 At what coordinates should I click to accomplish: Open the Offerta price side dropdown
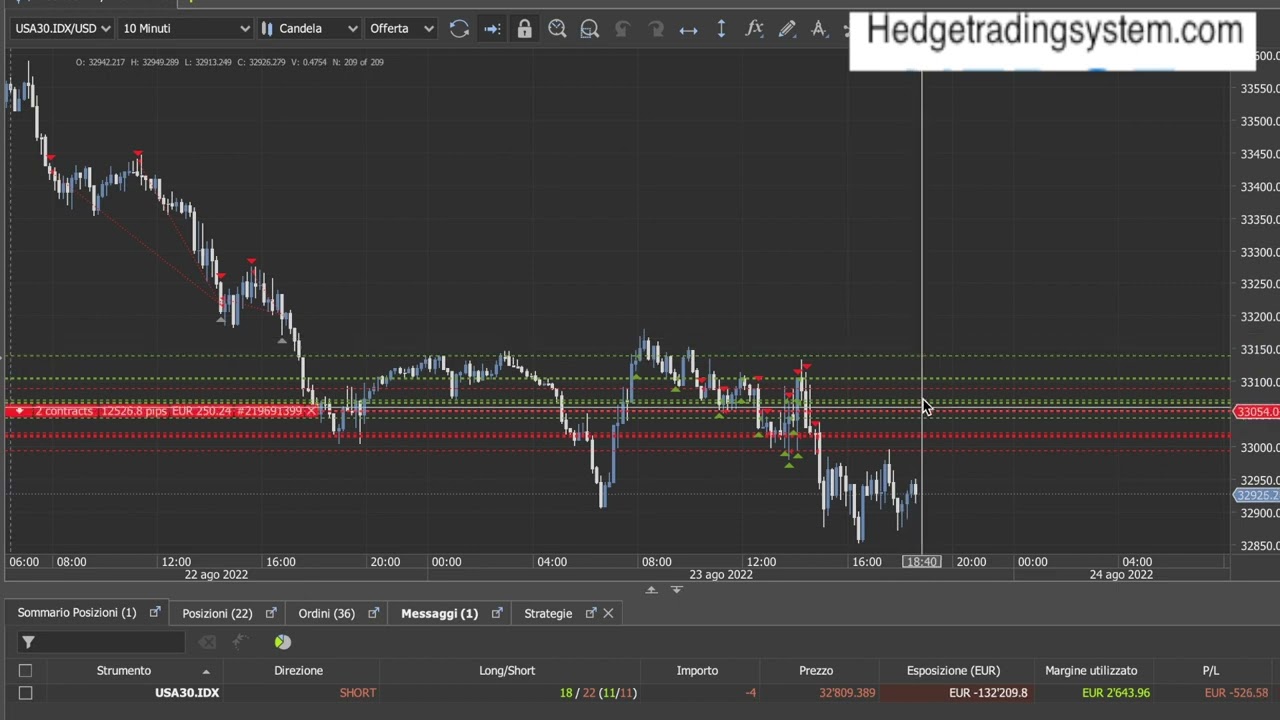coord(401,28)
